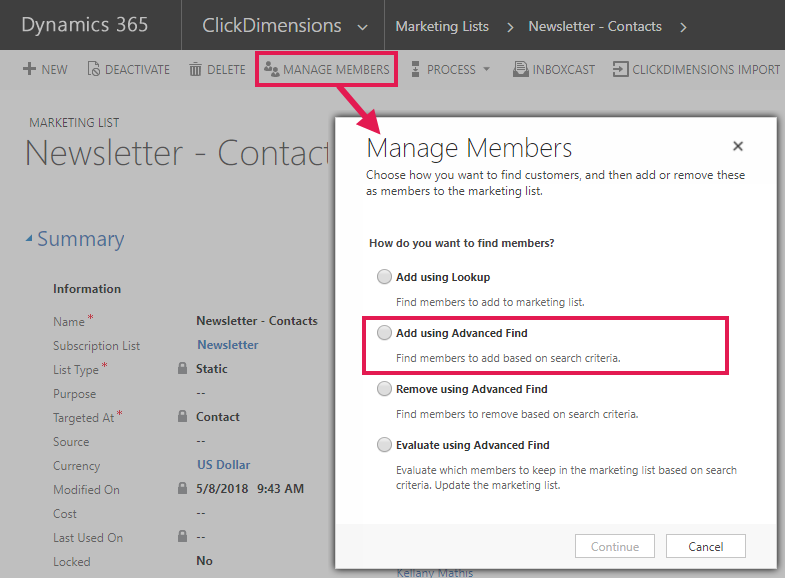Open the Newsletter subscription list link
Screen dimensions: 785x578
(x=228, y=345)
